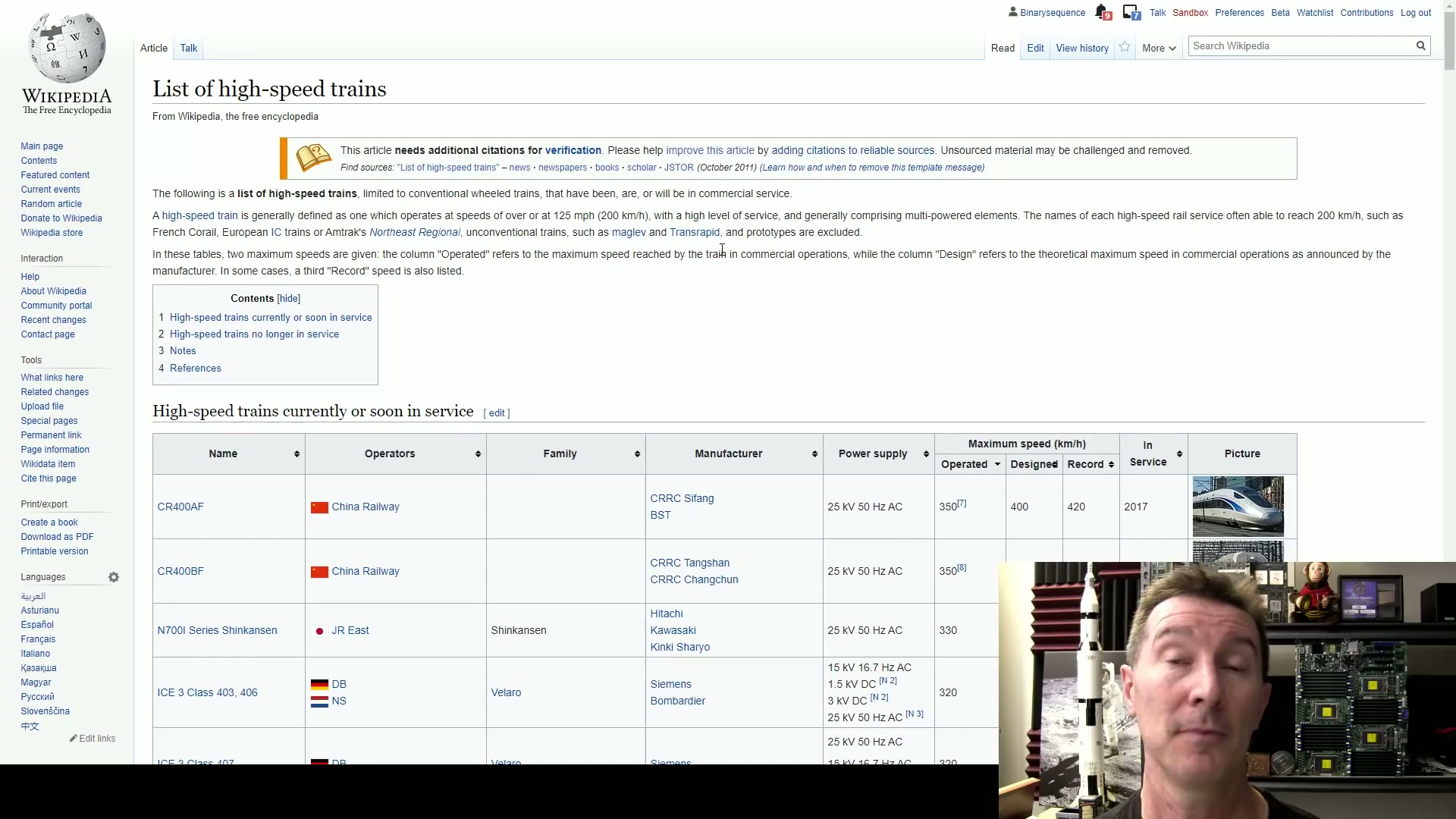The height and width of the screenshot is (819, 1456).
Task: Switch to Français language version
Action: point(38,639)
